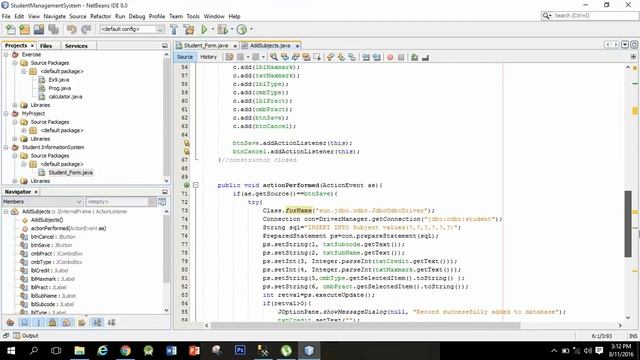
Task: Click the Toggle Bookmark editor icon
Action: coord(352,57)
